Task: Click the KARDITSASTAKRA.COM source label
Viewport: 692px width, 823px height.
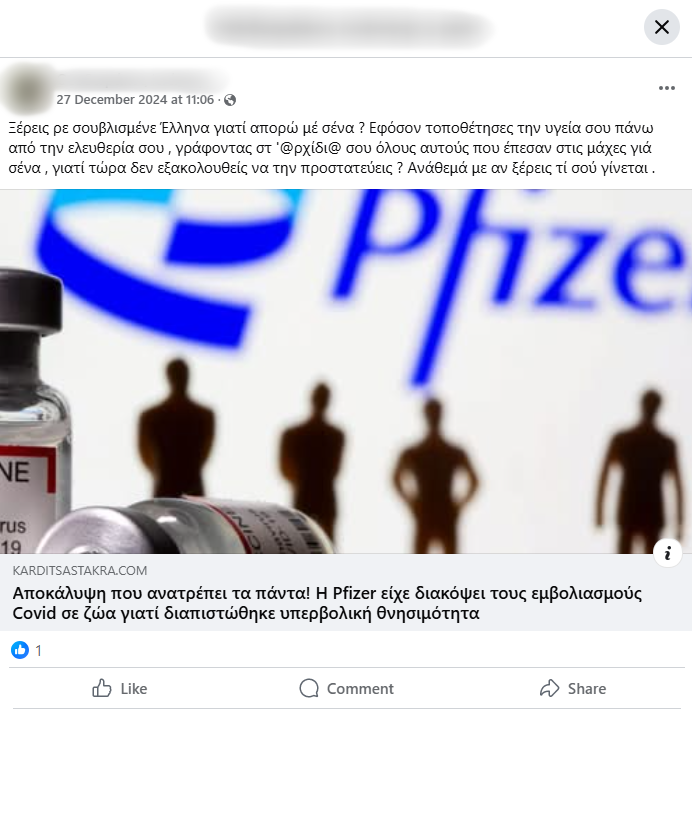Action: click(x=80, y=571)
